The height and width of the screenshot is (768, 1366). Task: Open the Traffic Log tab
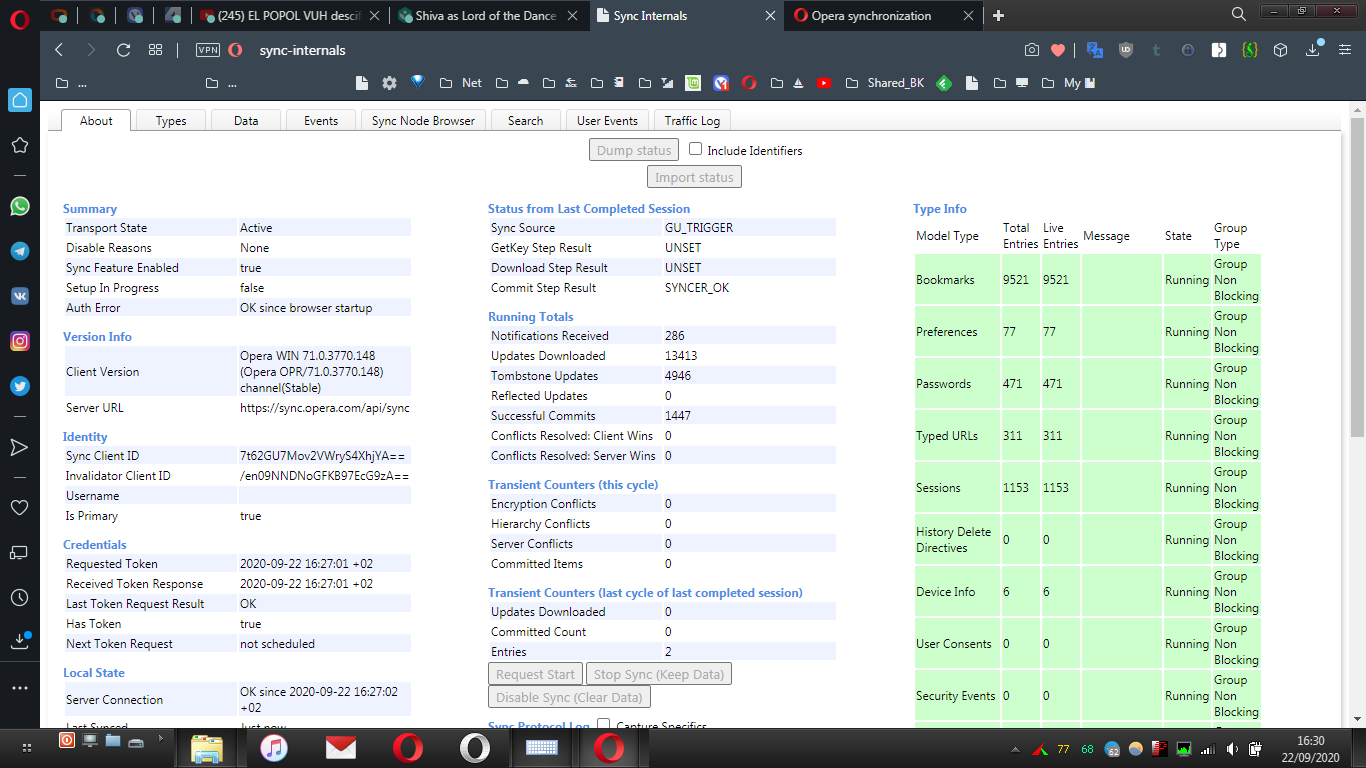click(692, 120)
